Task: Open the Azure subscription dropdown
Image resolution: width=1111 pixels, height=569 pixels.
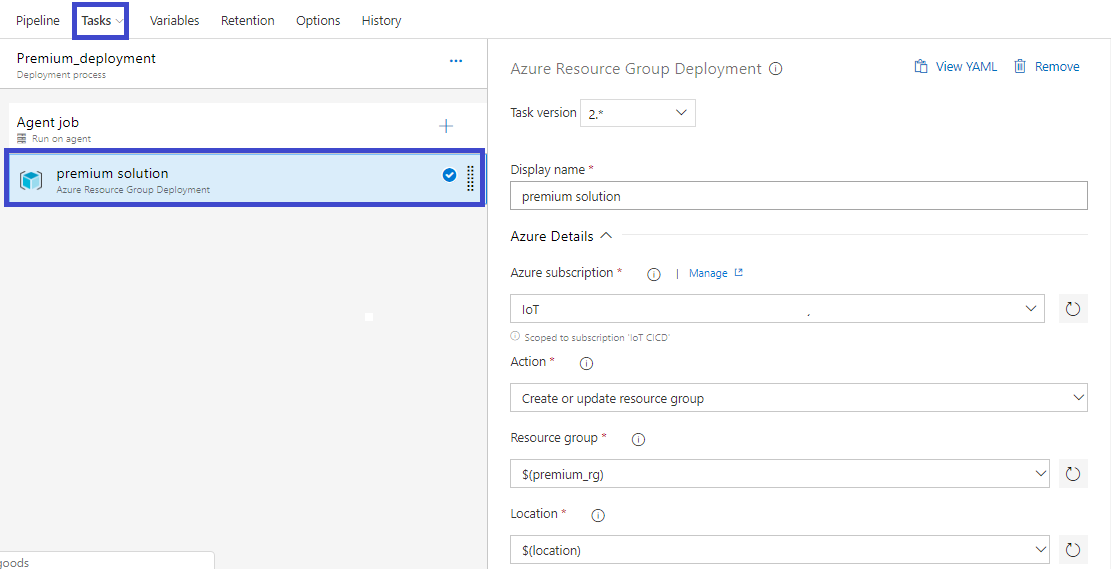Action: 777,309
